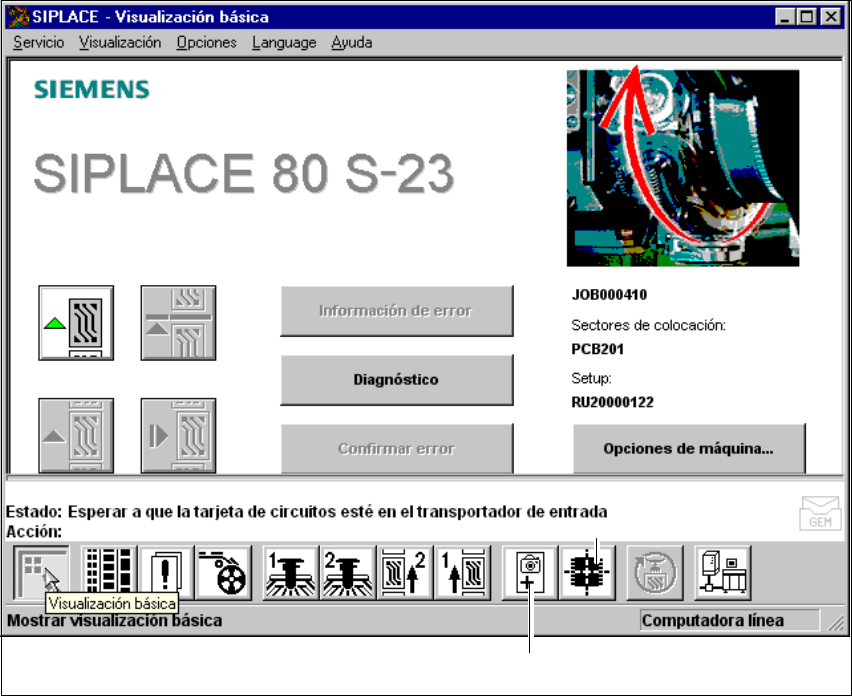This screenshot has width=852, height=696.
Task: Click the GEM envelope icon
Action: coord(820,513)
